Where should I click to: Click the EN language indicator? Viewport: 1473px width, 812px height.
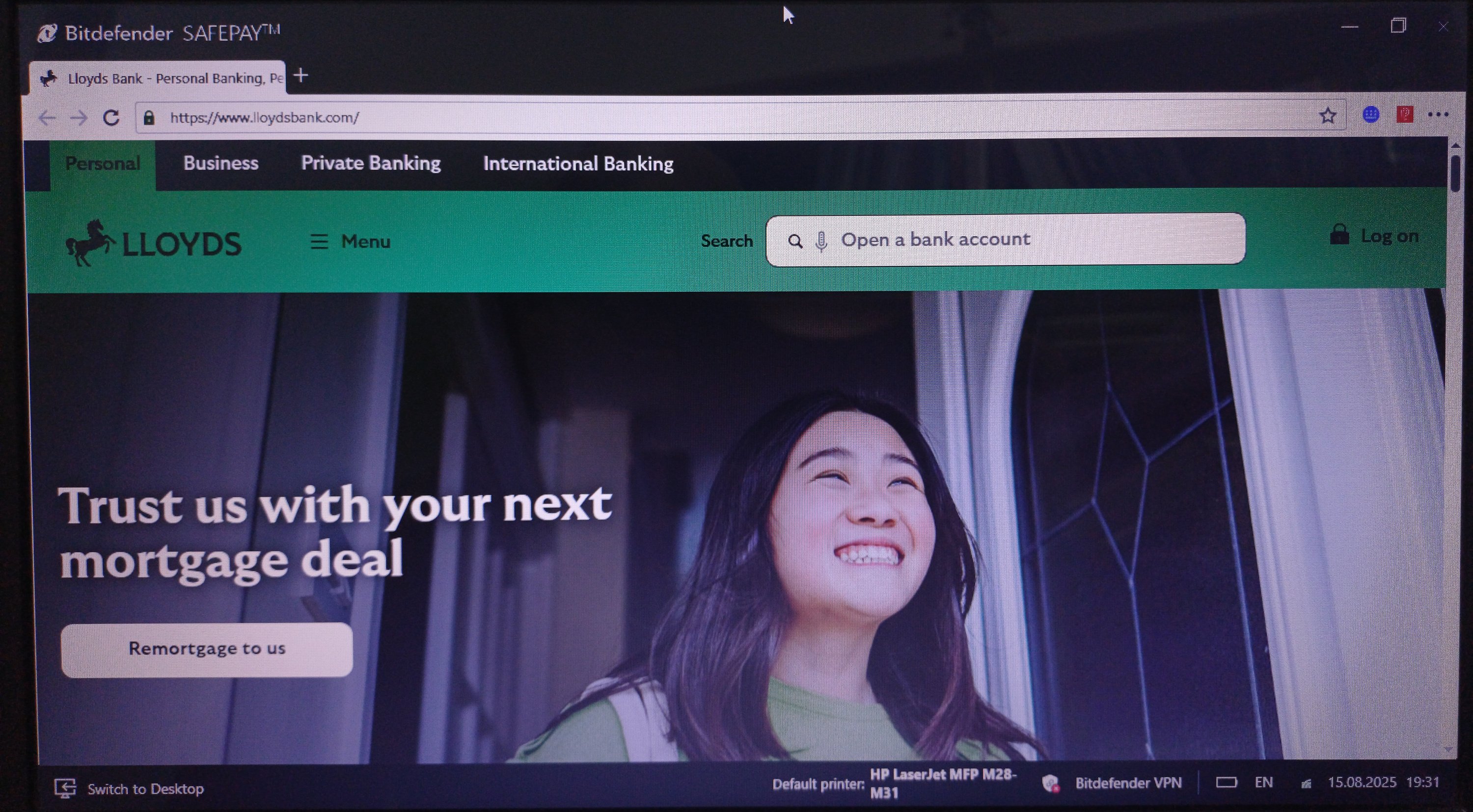pyautogui.click(x=1264, y=782)
